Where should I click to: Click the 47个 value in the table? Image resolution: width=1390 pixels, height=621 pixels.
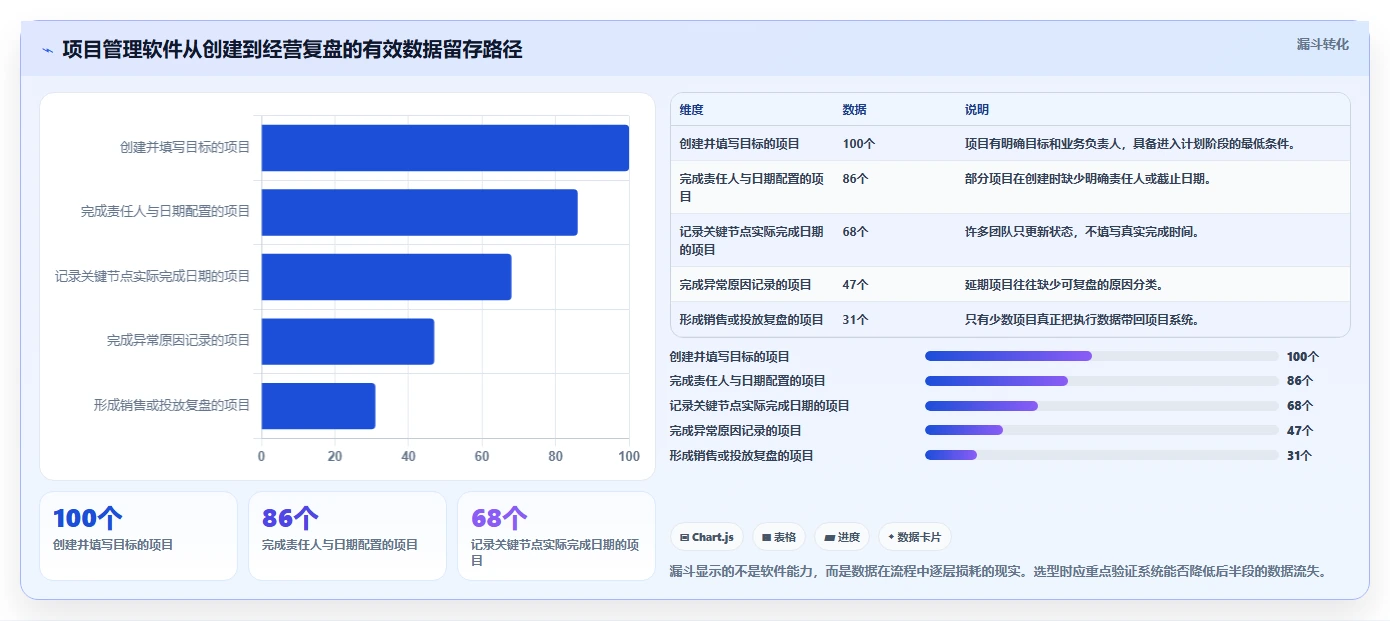(x=856, y=285)
